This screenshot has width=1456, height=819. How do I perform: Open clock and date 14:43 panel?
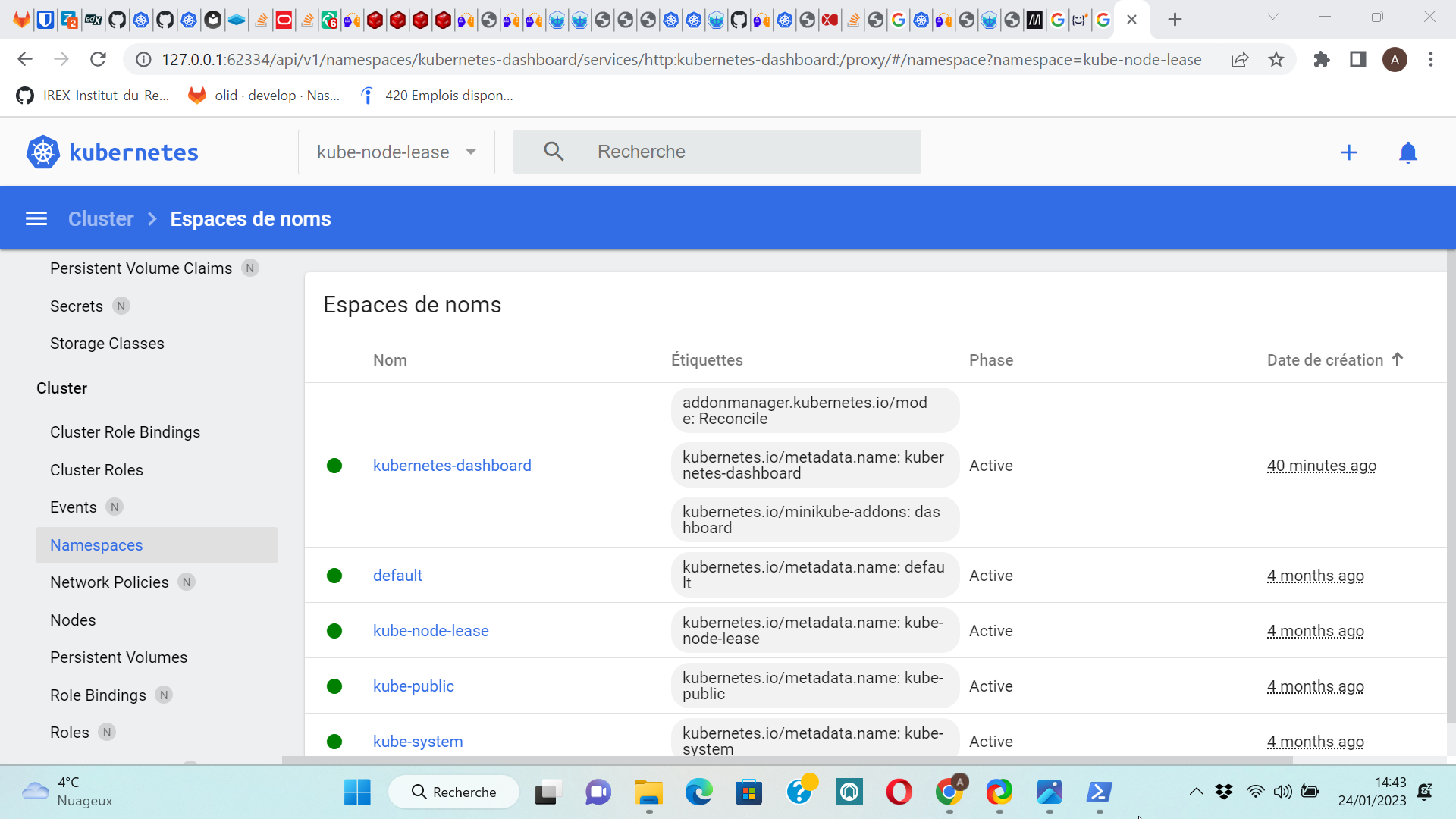[1372, 792]
